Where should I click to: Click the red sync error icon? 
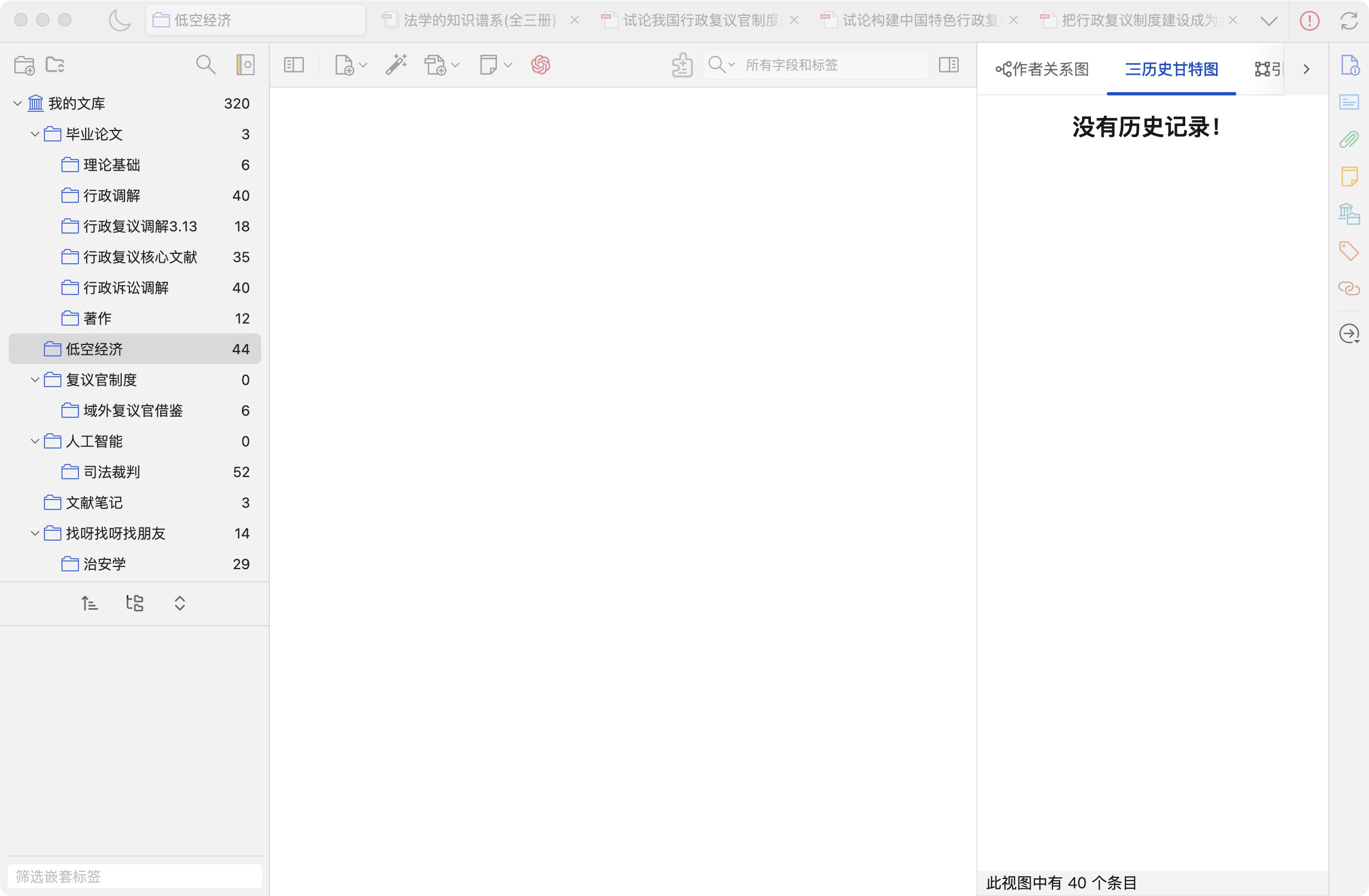pos(1309,21)
